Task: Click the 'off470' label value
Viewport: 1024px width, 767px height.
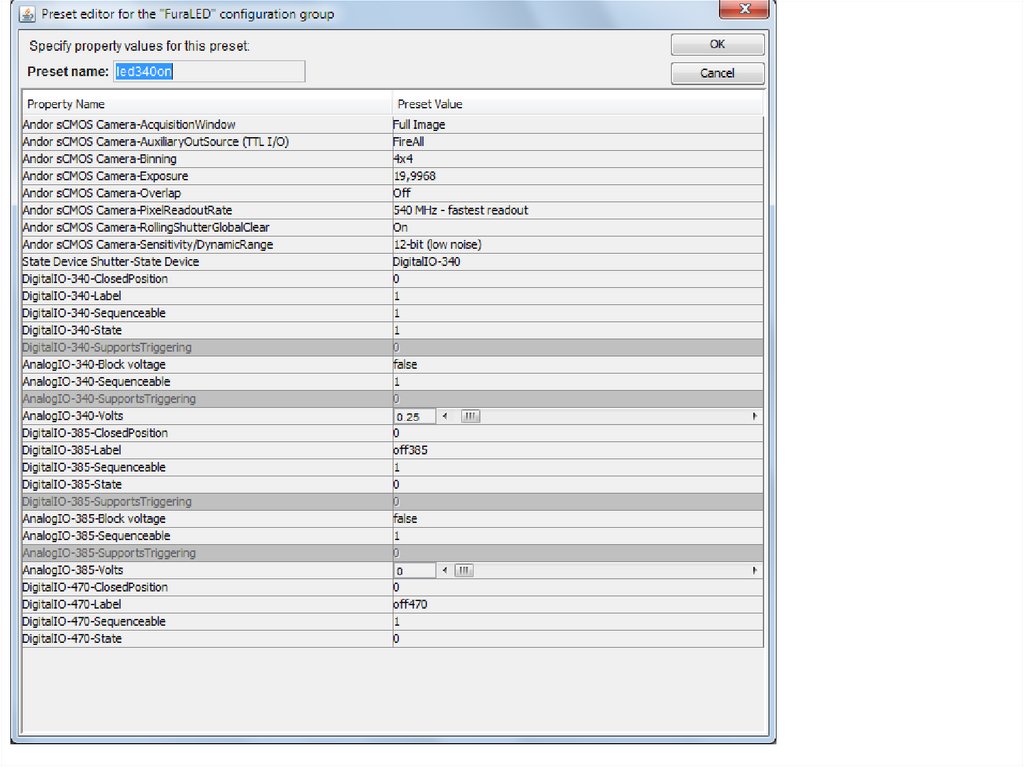Action: pos(410,604)
